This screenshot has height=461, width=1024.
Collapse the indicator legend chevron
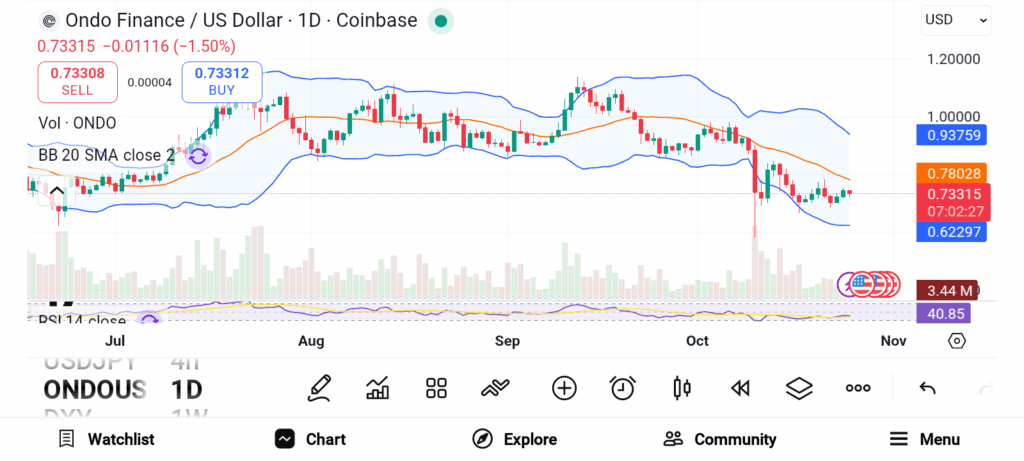point(57,191)
